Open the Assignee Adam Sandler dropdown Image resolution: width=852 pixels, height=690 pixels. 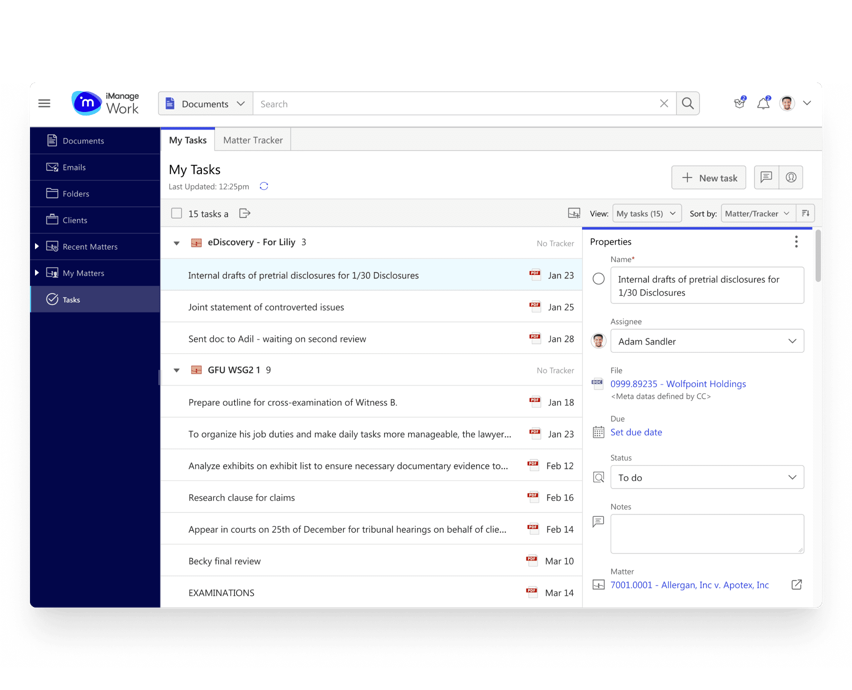(x=707, y=341)
